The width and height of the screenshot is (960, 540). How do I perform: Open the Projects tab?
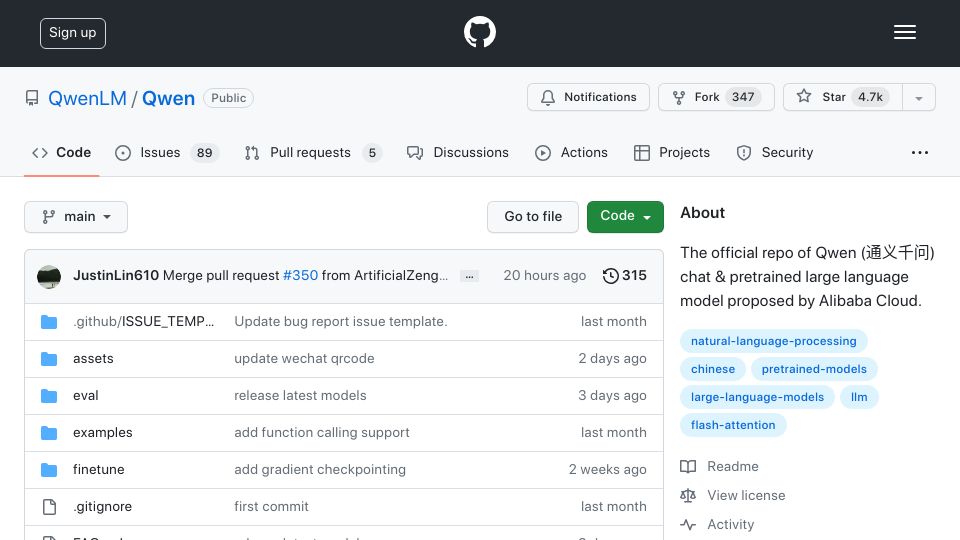672,152
